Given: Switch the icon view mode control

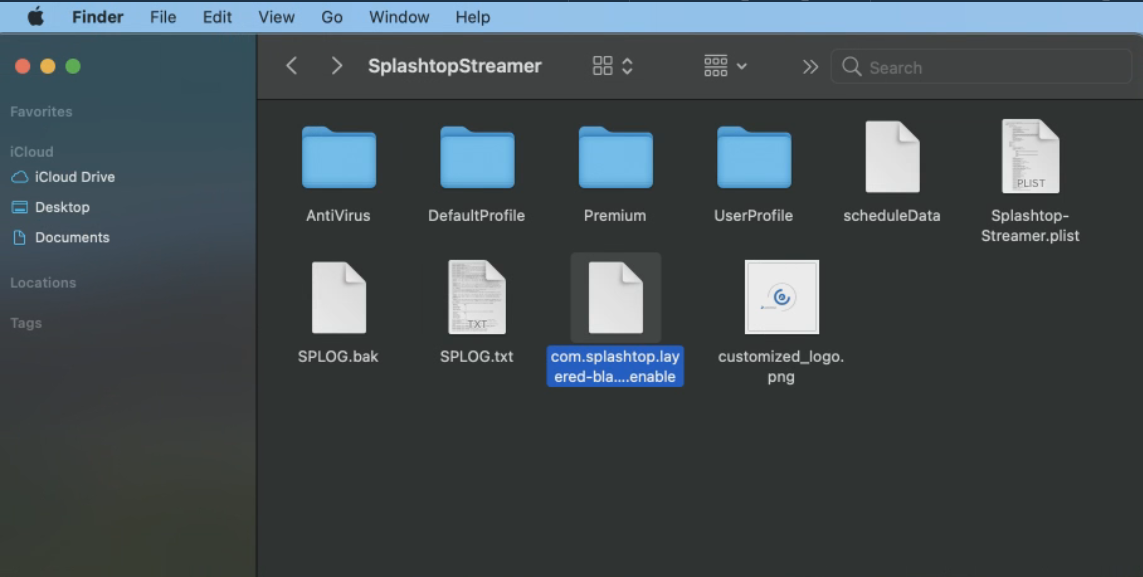Looking at the screenshot, I should pyautogui.click(x=612, y=66).
